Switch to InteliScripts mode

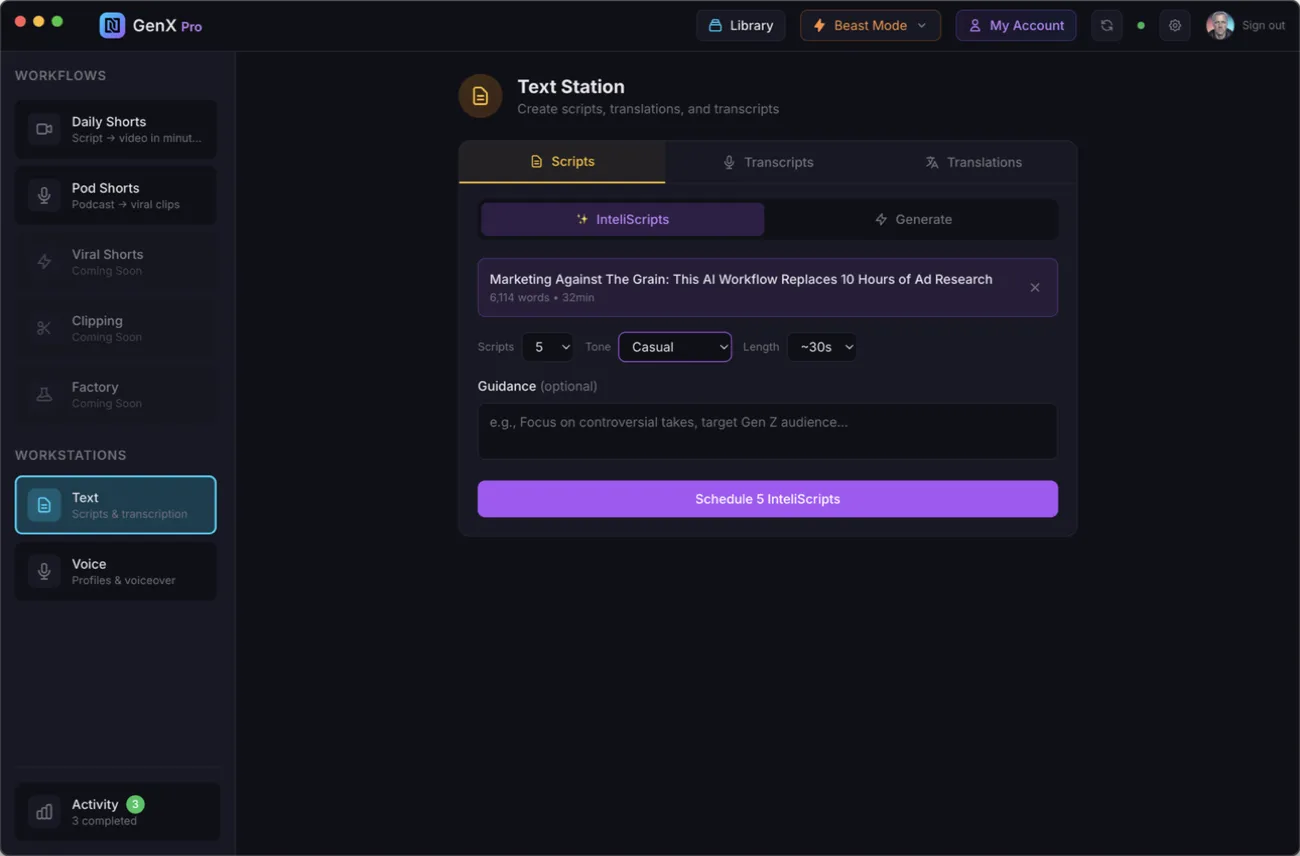(622, 219)
